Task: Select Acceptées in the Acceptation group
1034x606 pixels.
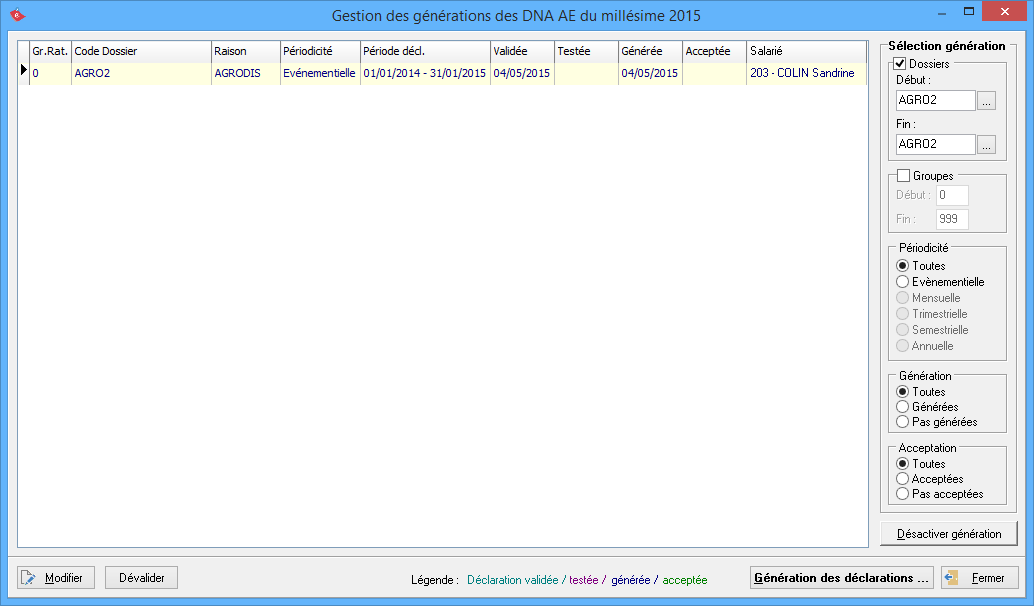Action: pyautogui.click(x=903, y=479)
